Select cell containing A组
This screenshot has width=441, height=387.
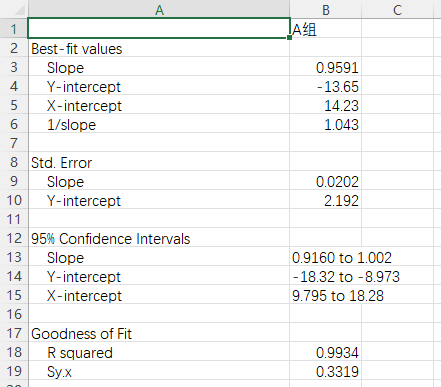click(326, 29)
